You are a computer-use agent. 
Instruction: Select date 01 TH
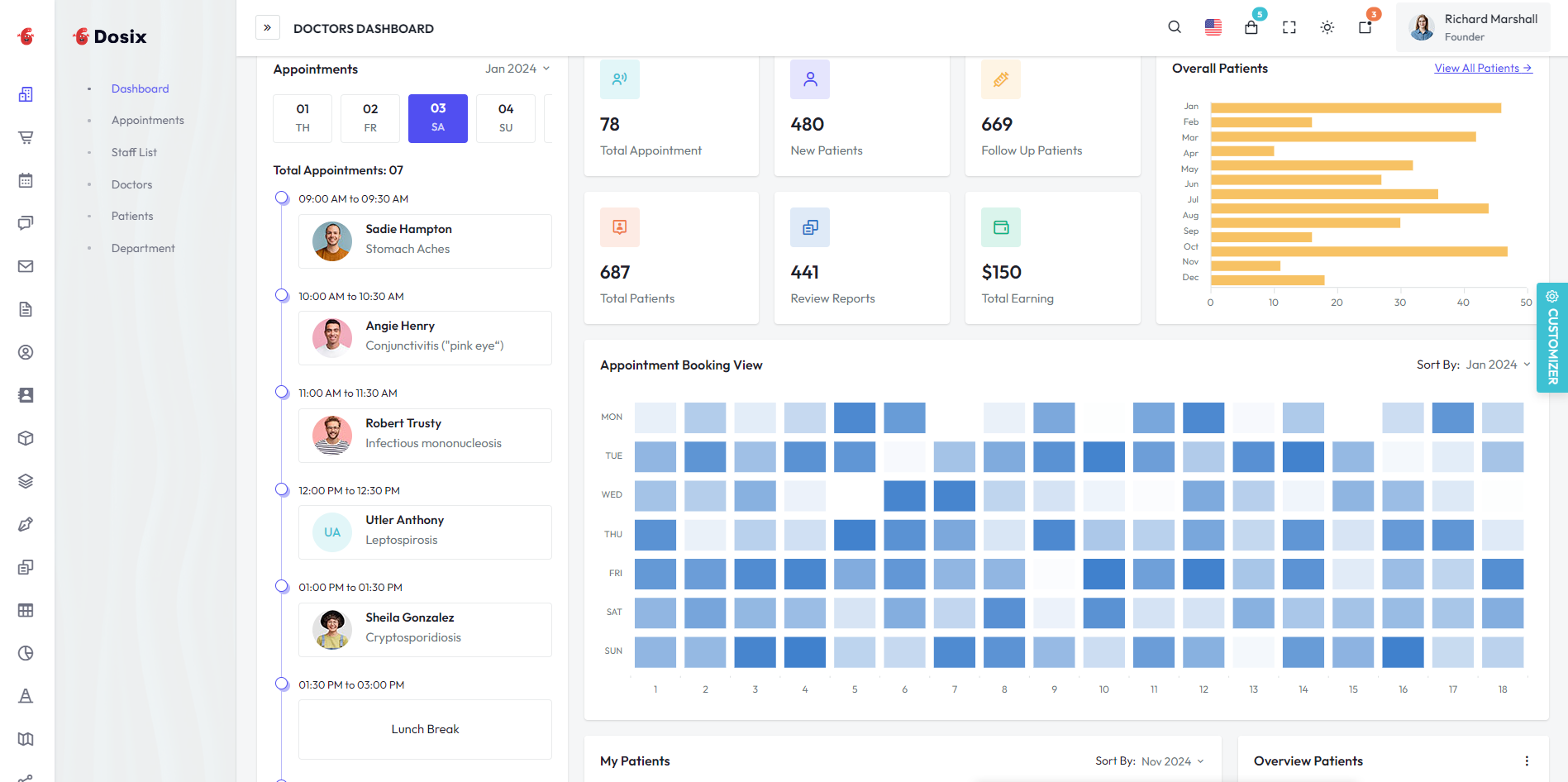[303, 118]
